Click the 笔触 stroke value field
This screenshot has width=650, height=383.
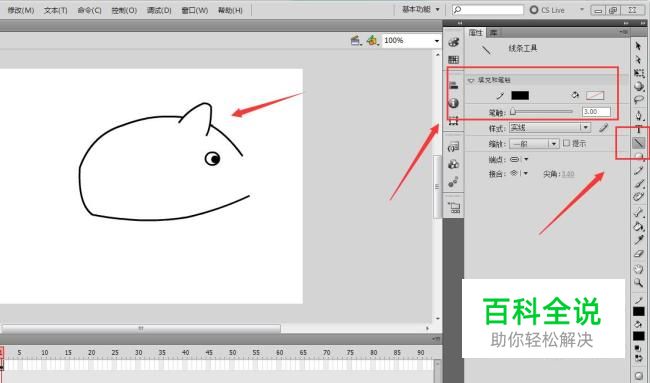pyautogui.click(x=596, y=112)
